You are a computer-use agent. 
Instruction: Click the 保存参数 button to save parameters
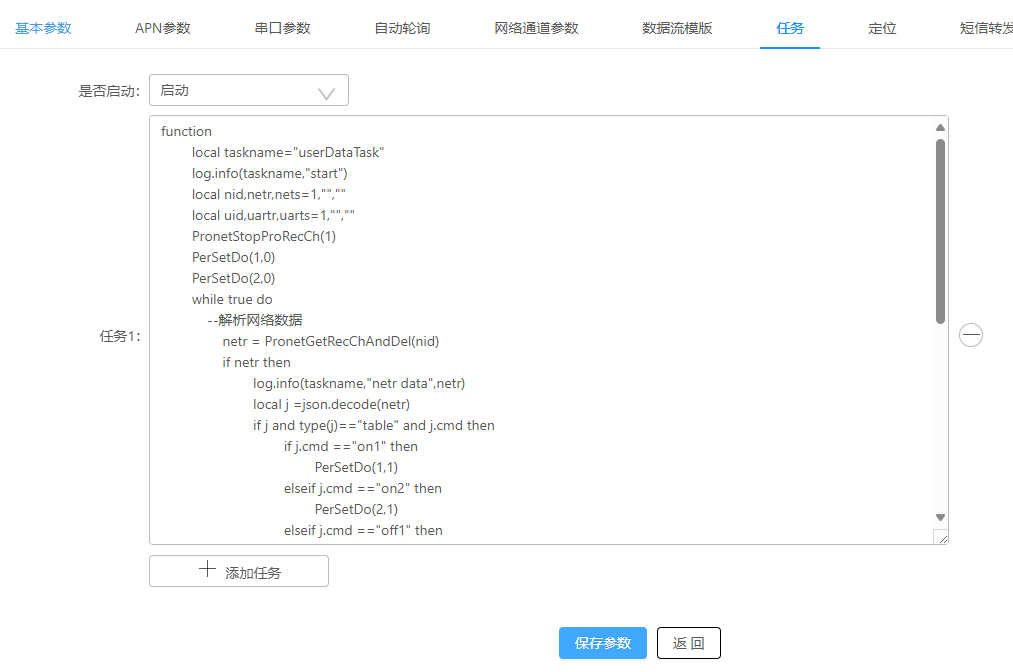coord(602,643)
